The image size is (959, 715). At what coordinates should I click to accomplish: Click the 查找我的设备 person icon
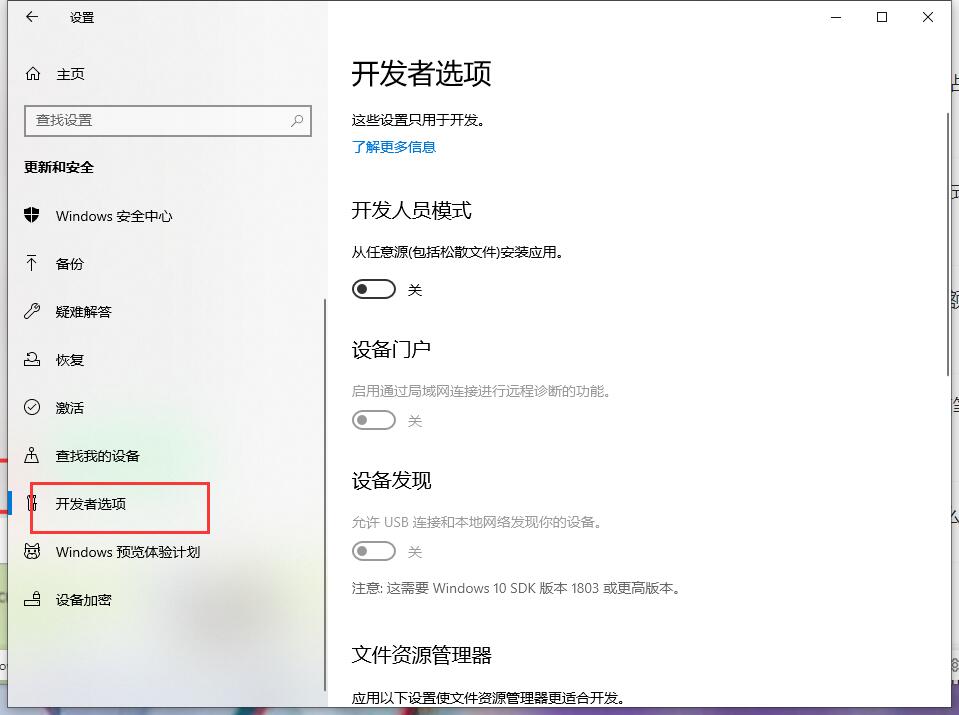(x=32, y=455)
